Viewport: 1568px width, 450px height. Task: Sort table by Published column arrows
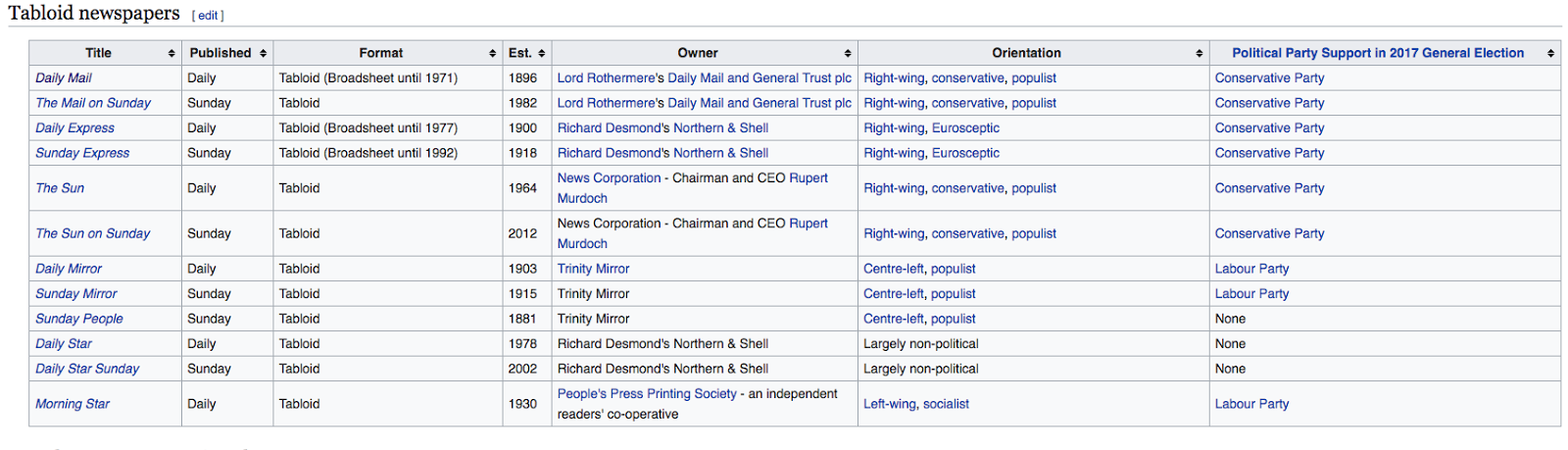point(264,53)
